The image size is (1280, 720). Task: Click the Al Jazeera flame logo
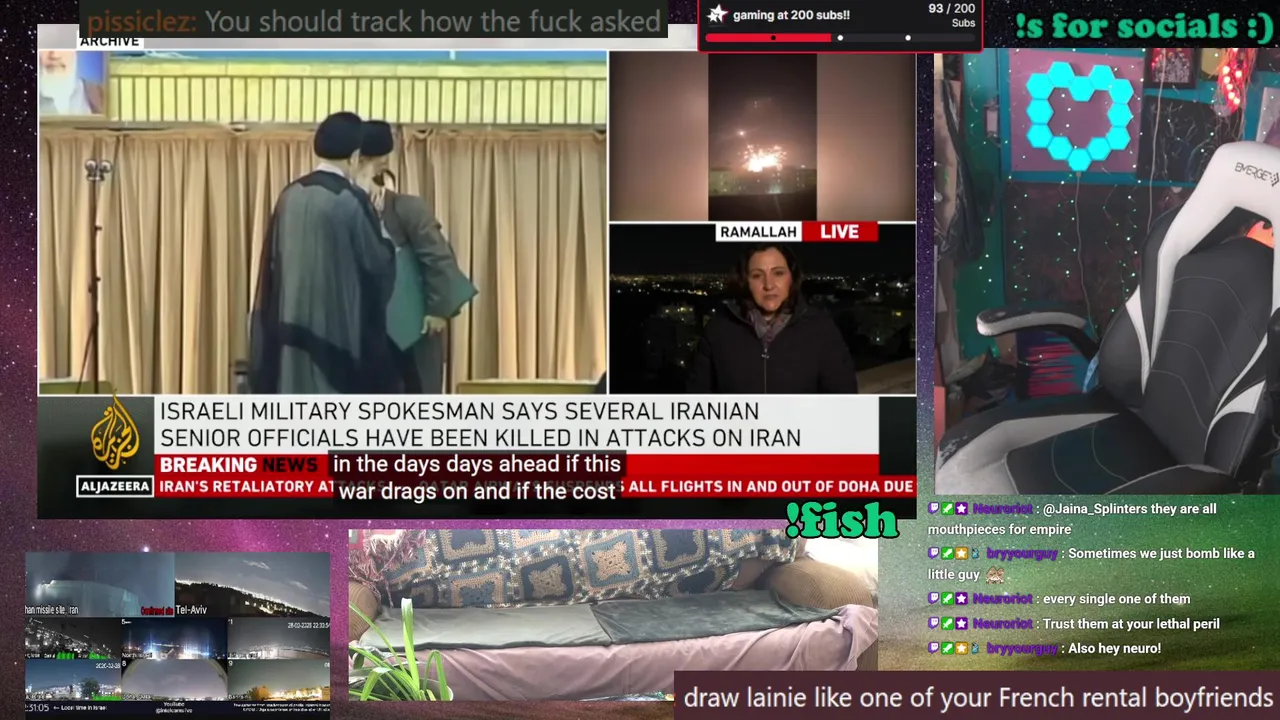pos(115,433)
